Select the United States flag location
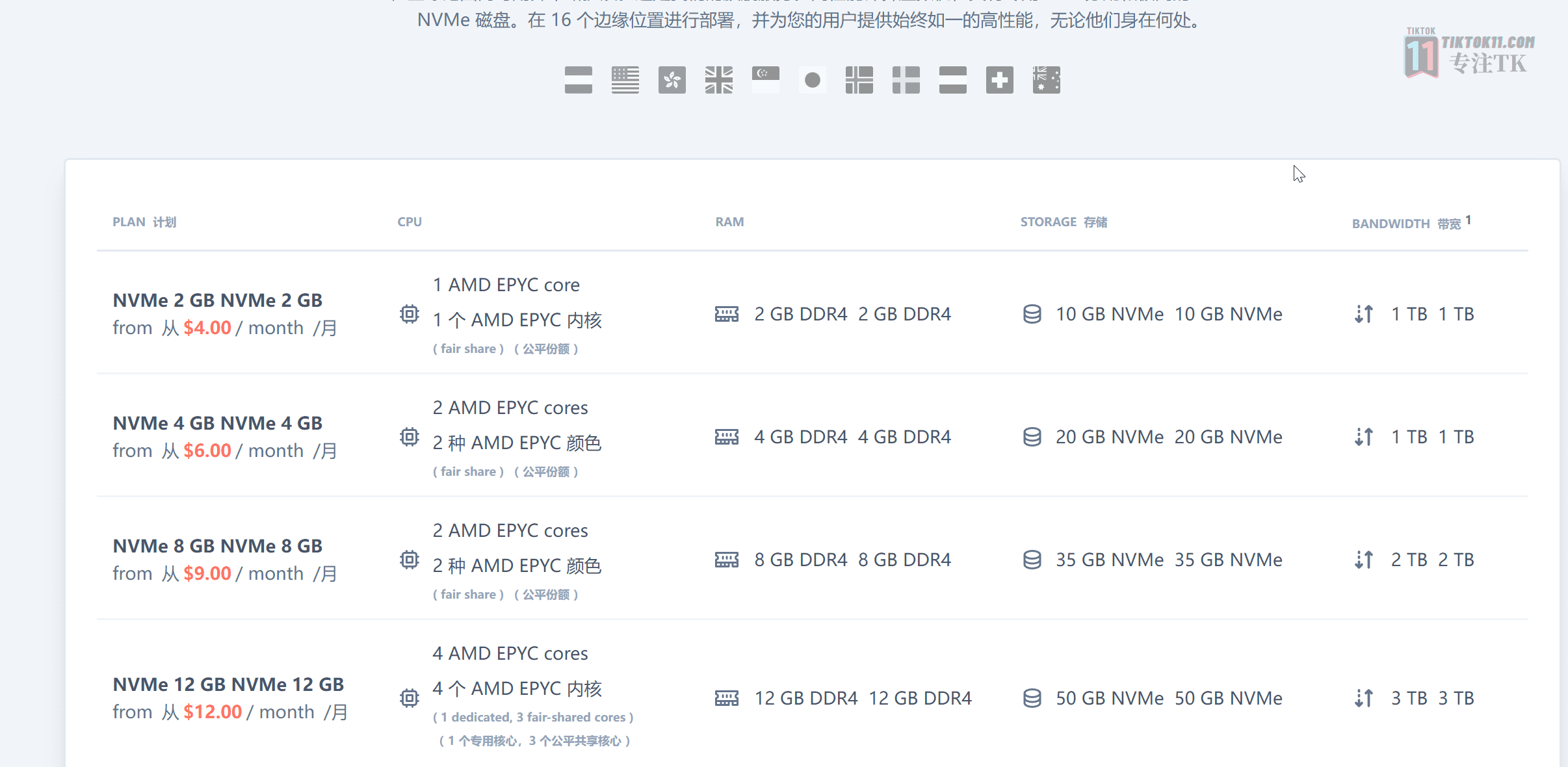This screenshot has width=1568, height=767. click(x=625, y=80)
